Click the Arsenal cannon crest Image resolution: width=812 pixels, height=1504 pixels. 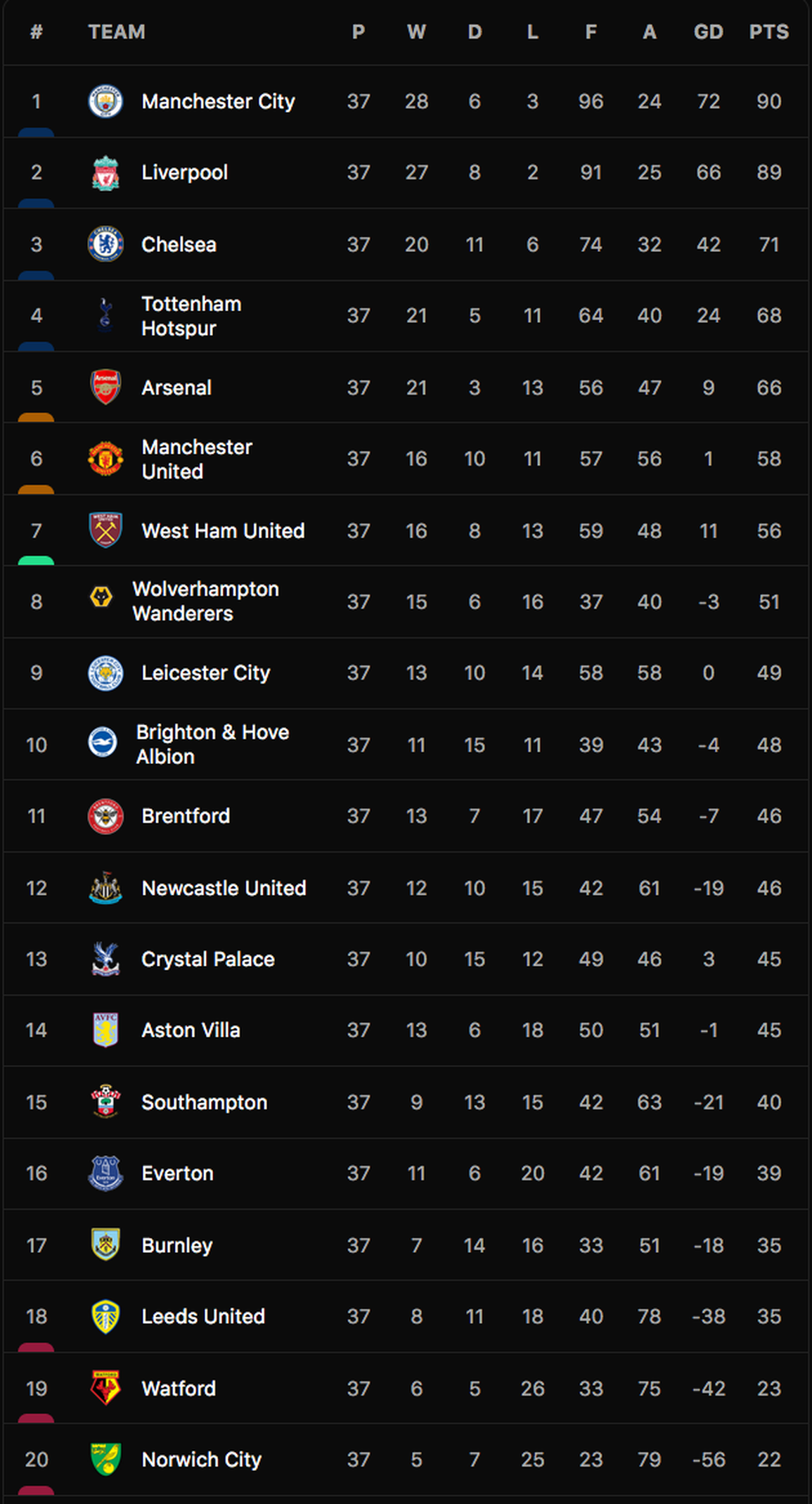[x=105, y=387]
